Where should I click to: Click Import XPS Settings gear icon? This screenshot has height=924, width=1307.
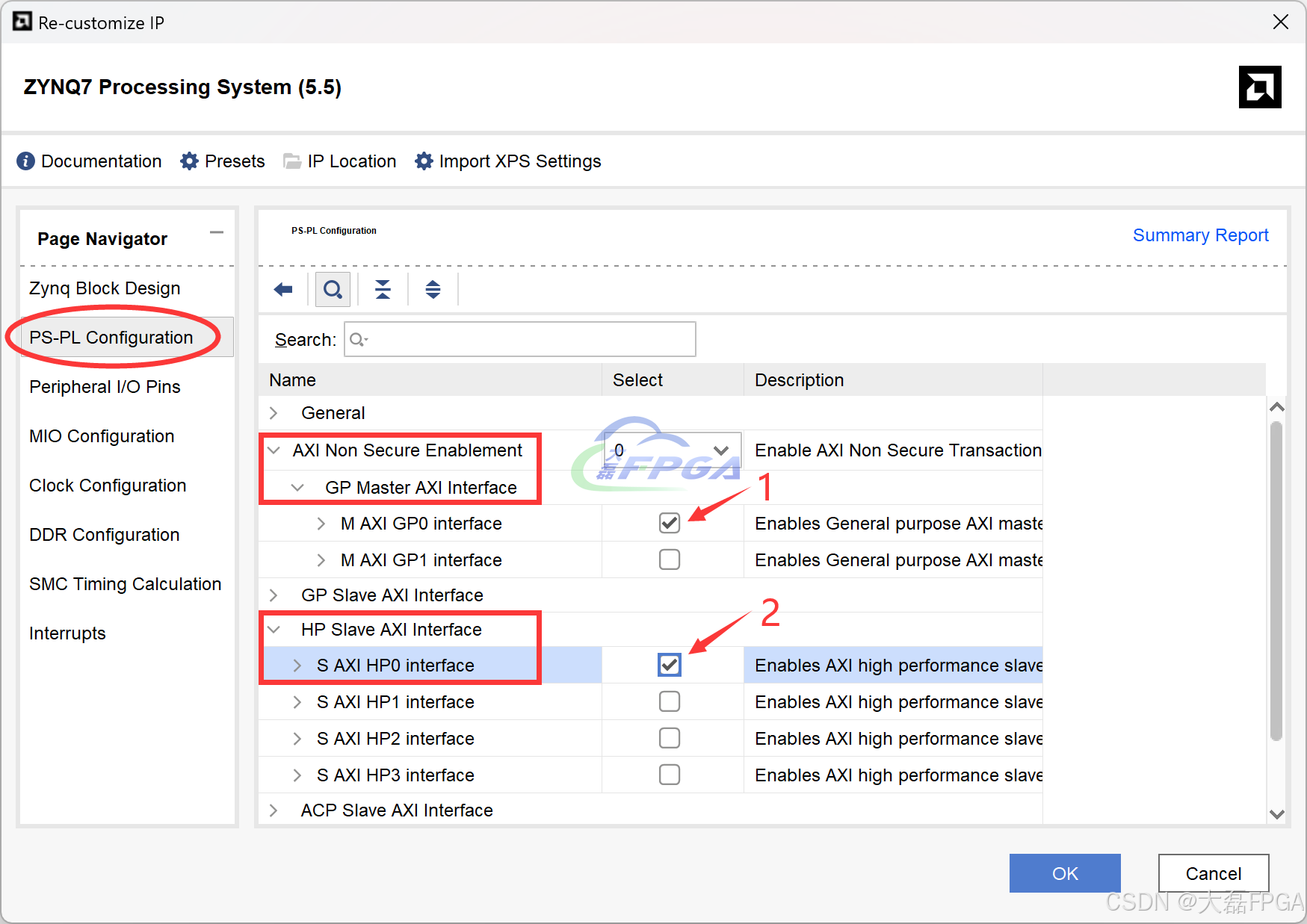pyautogui.click(x=424, y=161)
